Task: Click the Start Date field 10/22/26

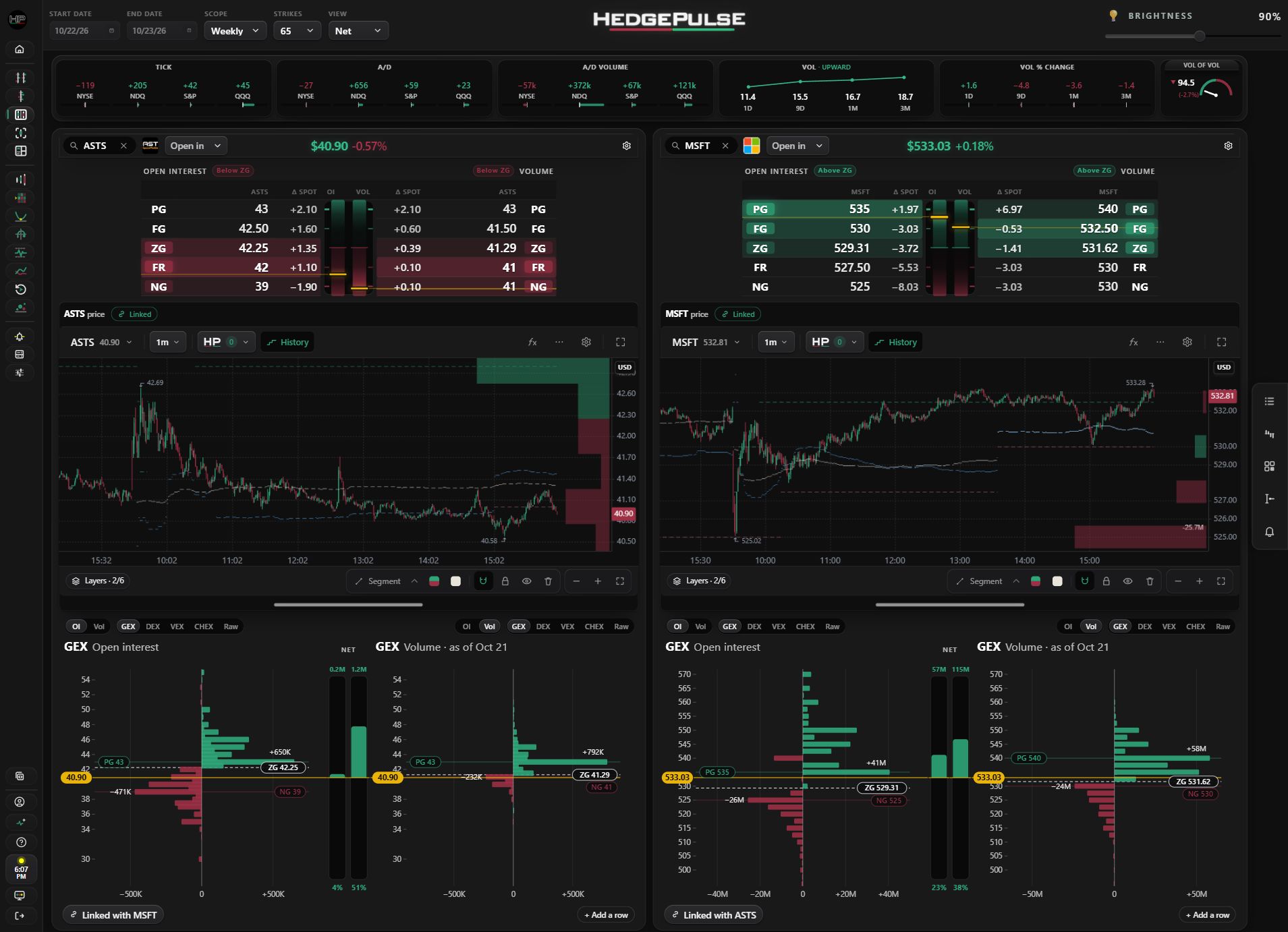Action: click(84, 31)
